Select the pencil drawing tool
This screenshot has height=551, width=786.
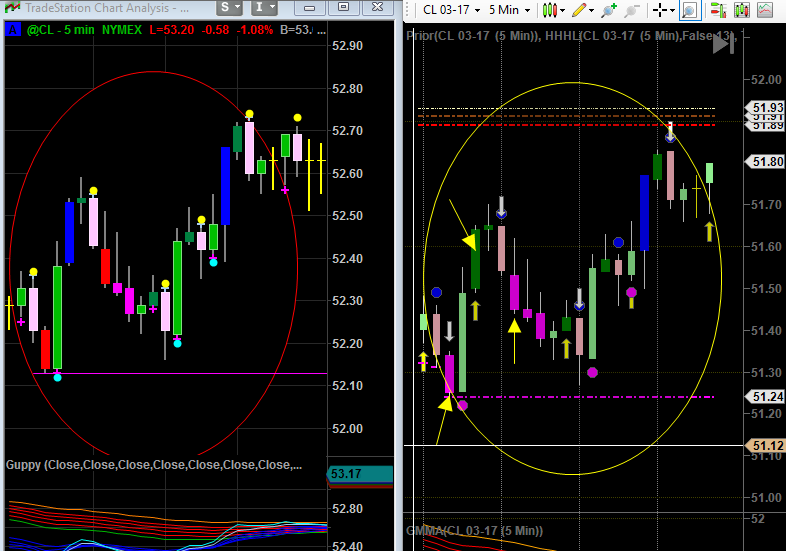click(579, 10)
